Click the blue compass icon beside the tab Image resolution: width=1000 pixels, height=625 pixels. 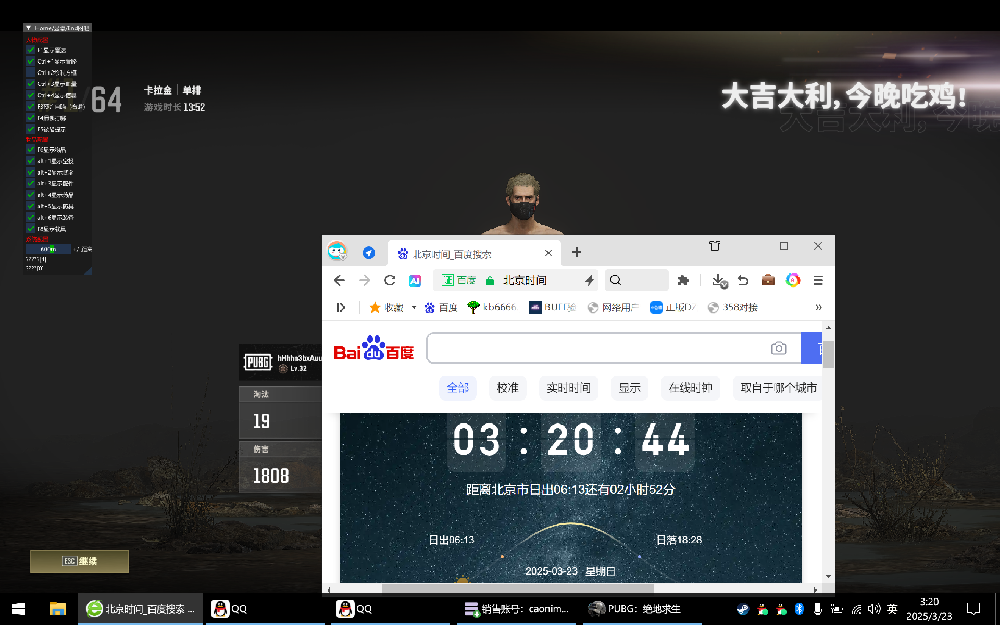(369, 253)
